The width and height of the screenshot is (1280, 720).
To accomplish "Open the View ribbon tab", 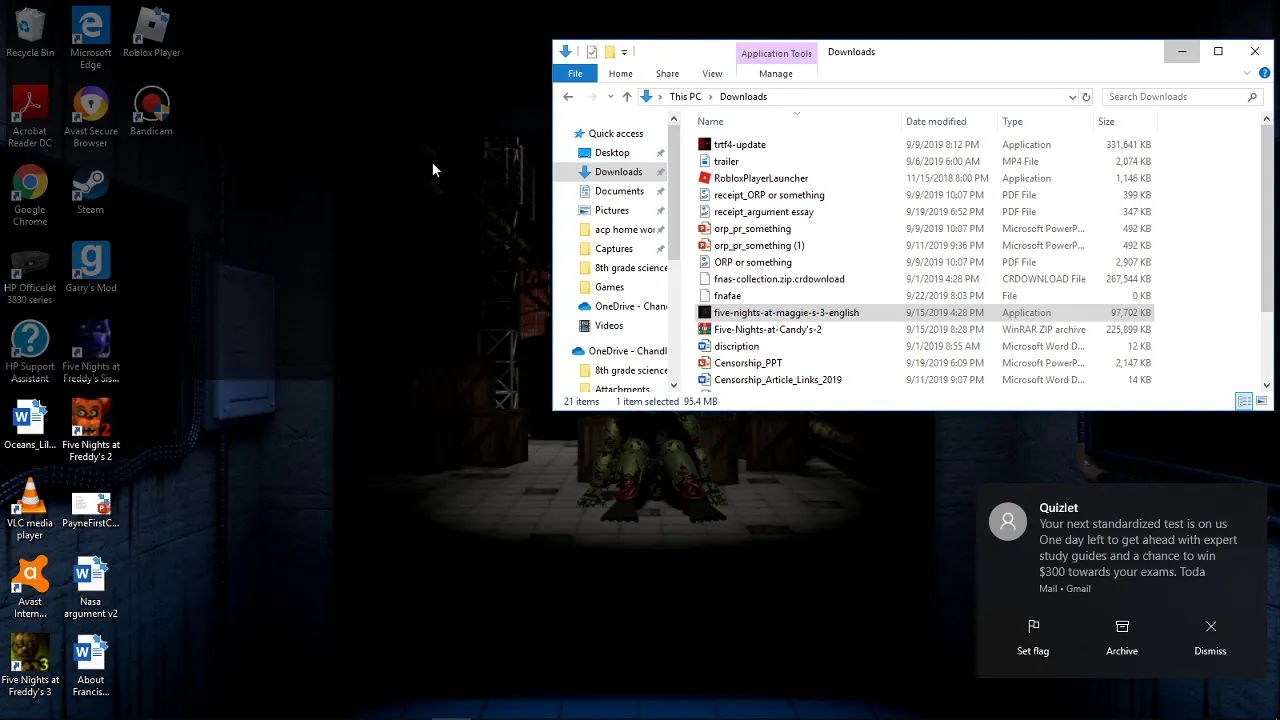I will tap(712, 73).
